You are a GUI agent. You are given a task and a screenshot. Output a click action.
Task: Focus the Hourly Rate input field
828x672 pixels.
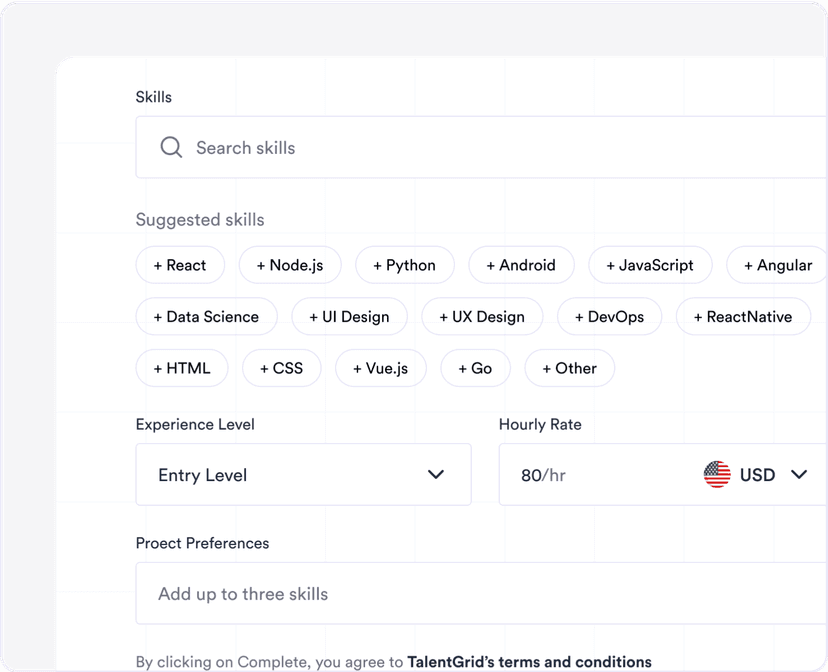point(600,475)
